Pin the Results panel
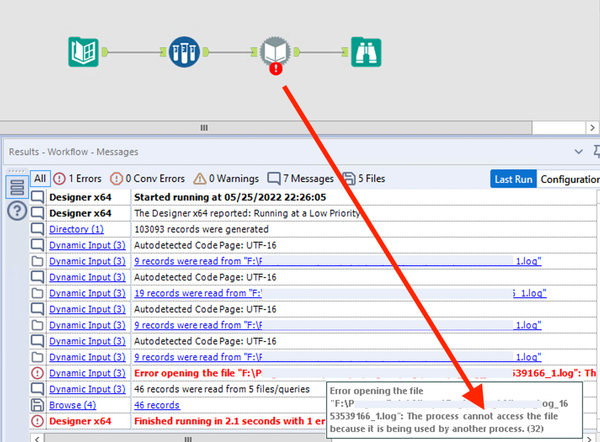Viewport: 600px width, 442px height. point(596,151)
